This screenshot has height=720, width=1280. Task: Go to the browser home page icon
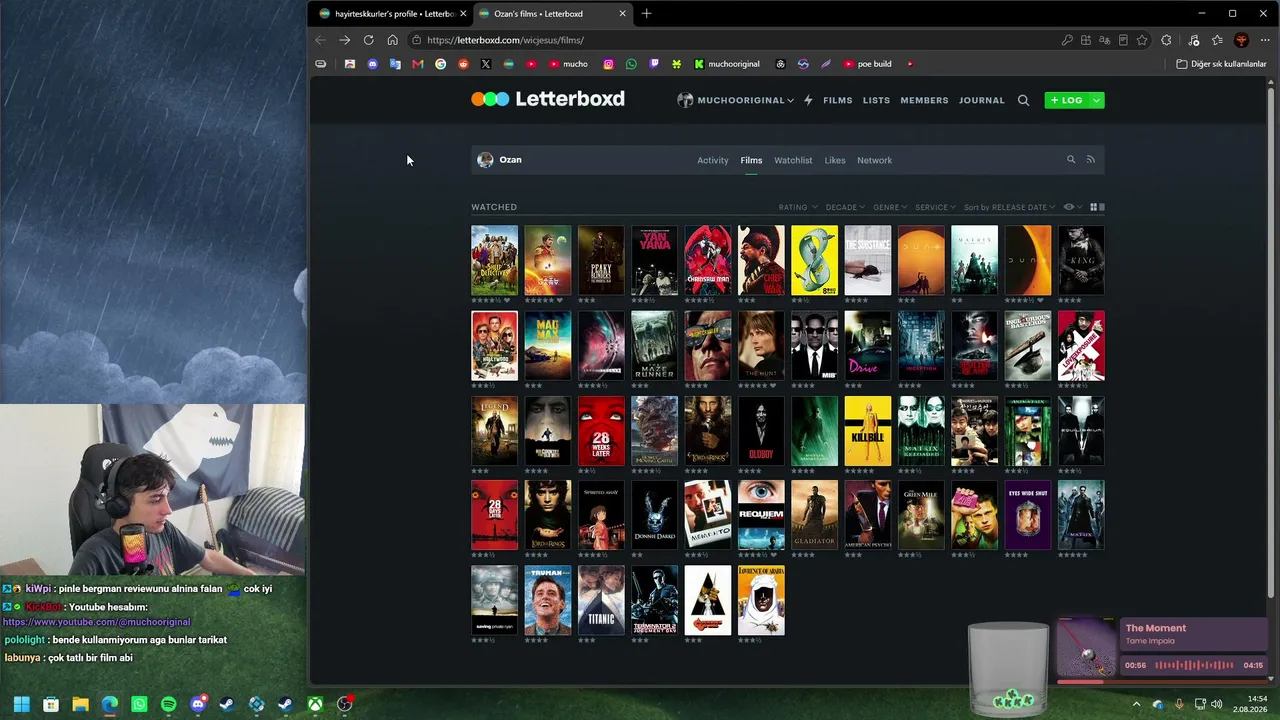coord(392,40)
